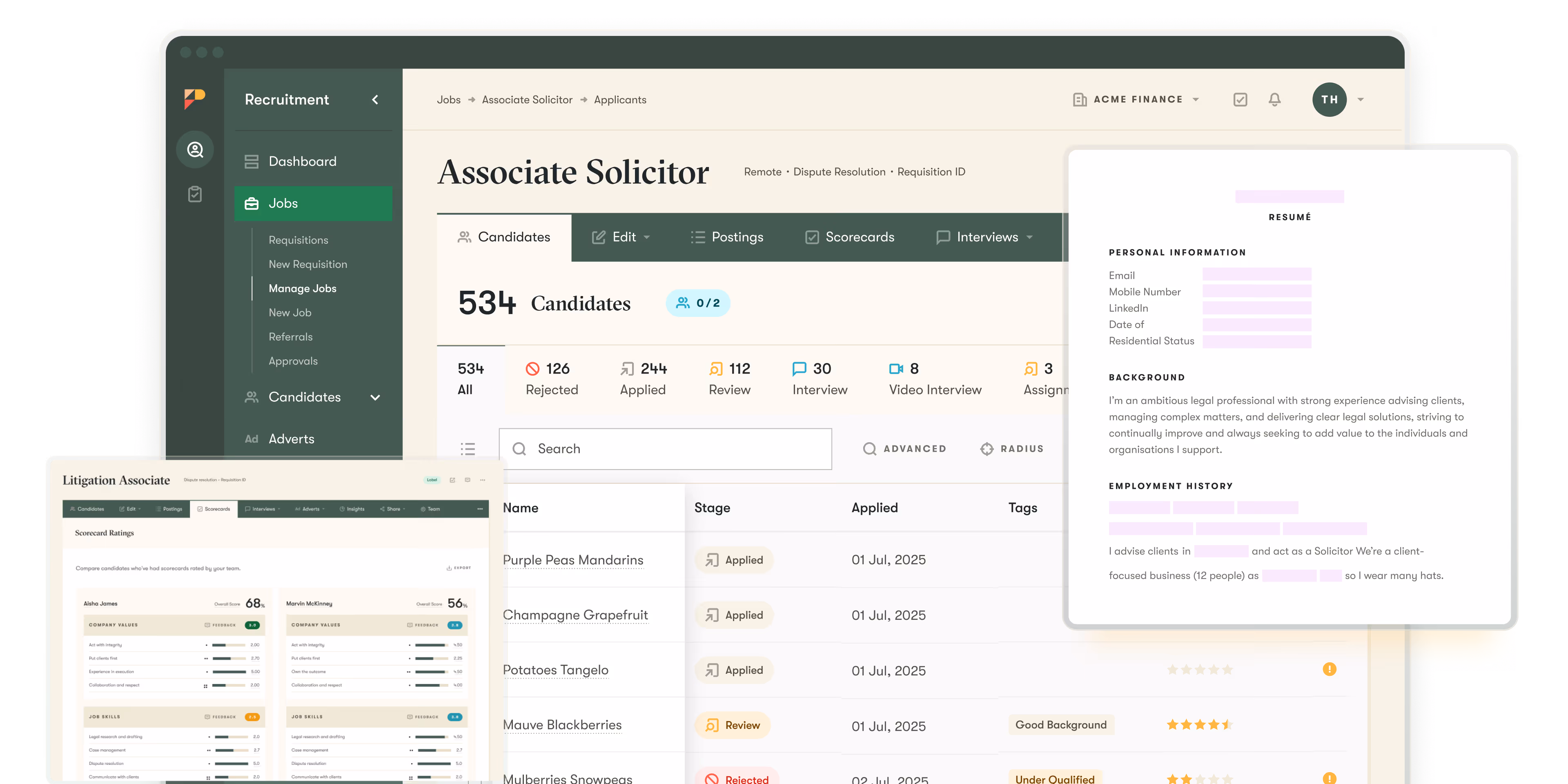Click Review stage badge for Mauve Blackberries
The image size is (1568, 784).
732,726
